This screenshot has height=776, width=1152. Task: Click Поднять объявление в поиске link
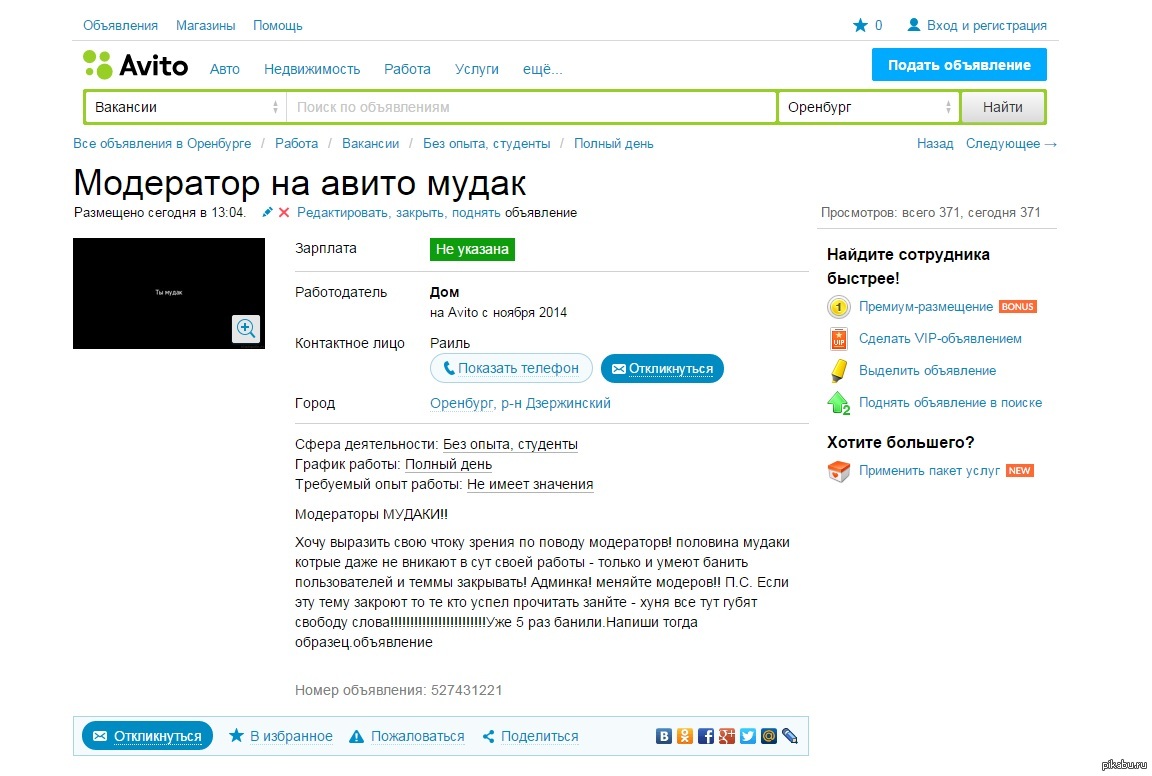(951, 403)
